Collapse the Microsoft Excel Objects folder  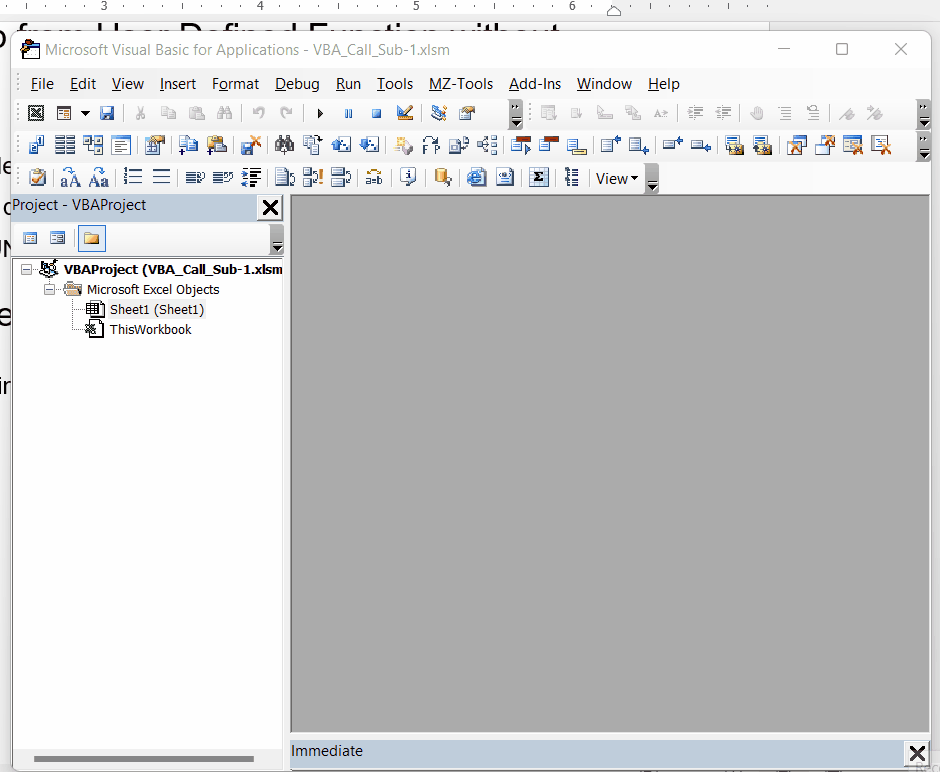tap(50, 289)
